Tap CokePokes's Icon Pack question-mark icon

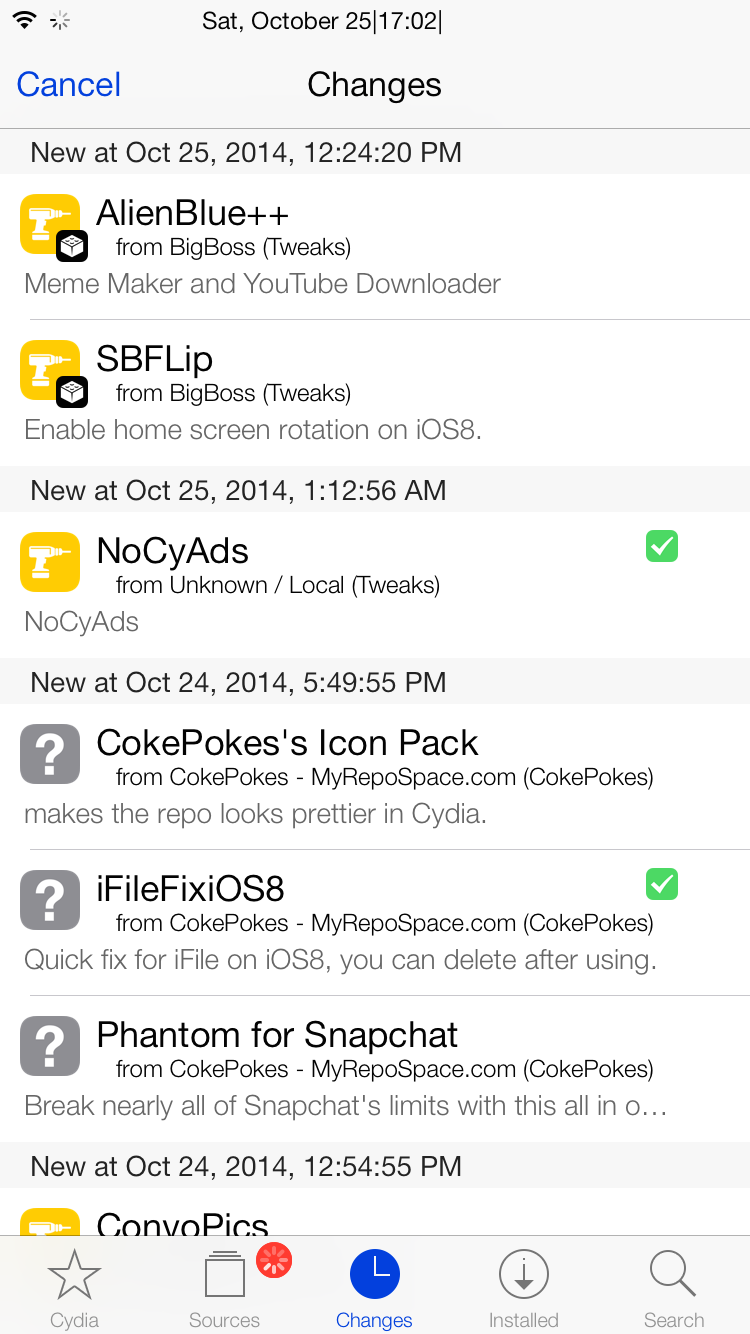coord(50,754)
